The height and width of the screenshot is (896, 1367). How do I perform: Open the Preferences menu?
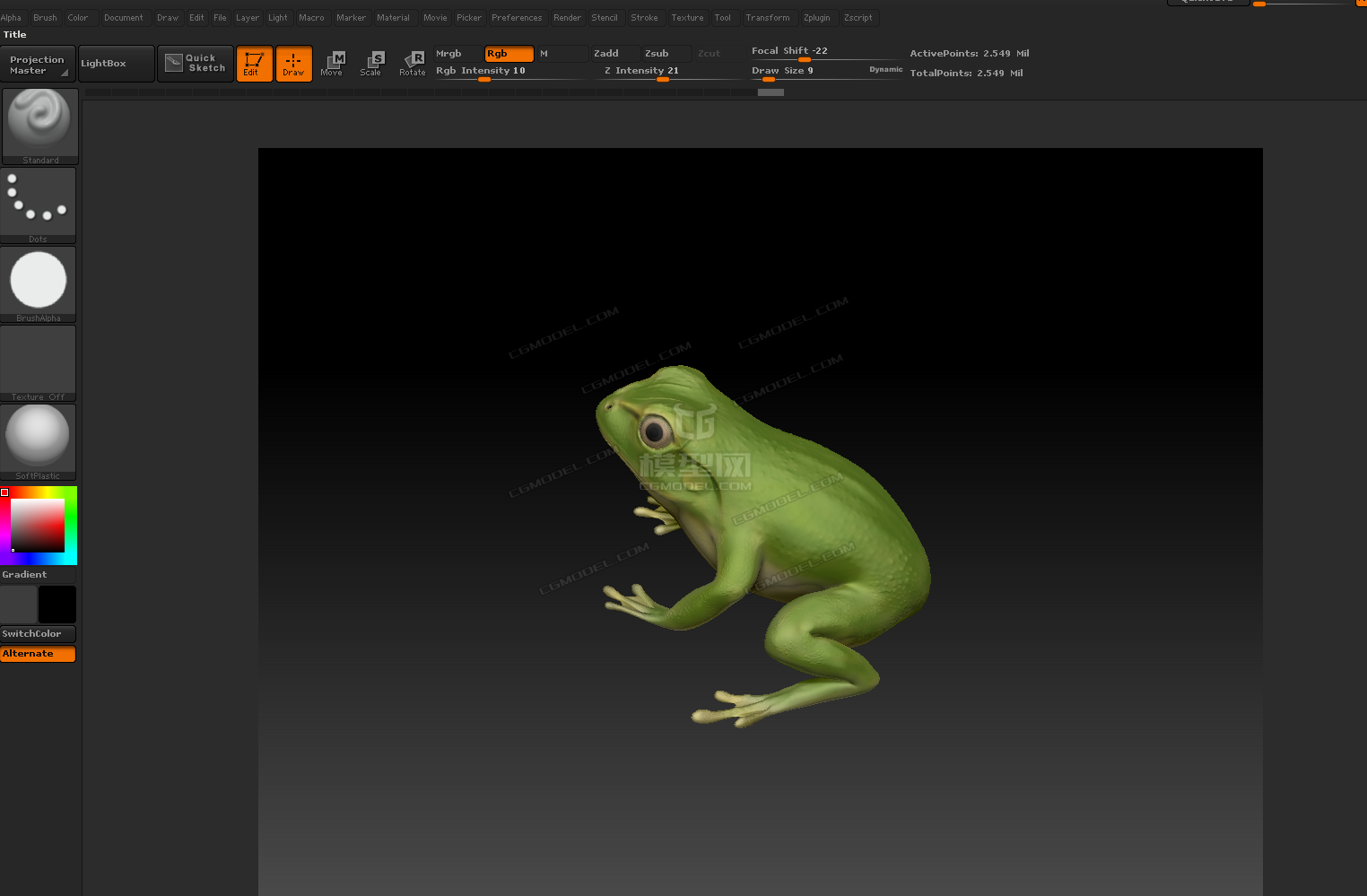517,18
